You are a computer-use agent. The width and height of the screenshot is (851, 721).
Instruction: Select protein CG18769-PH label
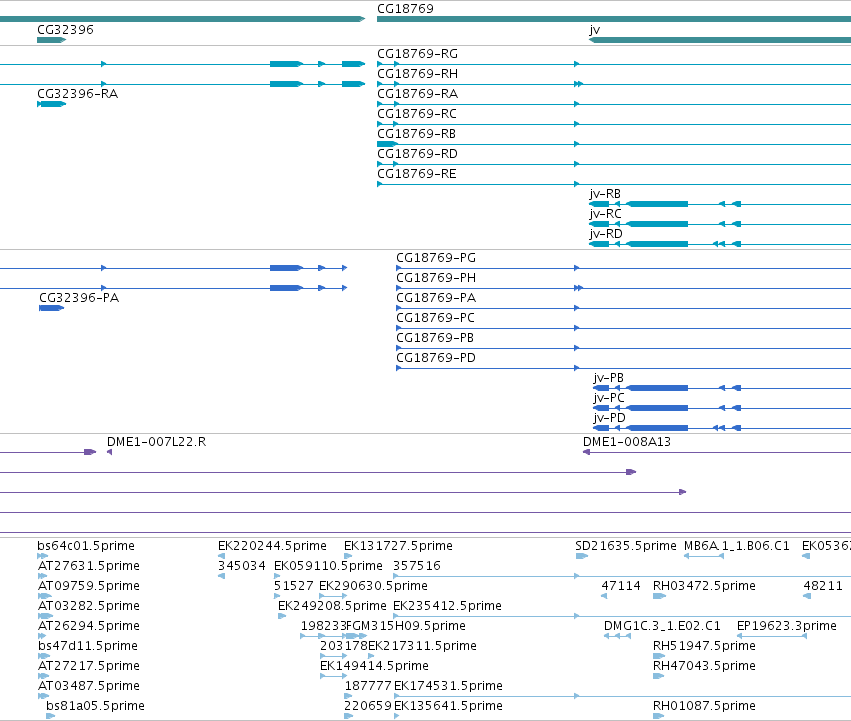[436, 278]
